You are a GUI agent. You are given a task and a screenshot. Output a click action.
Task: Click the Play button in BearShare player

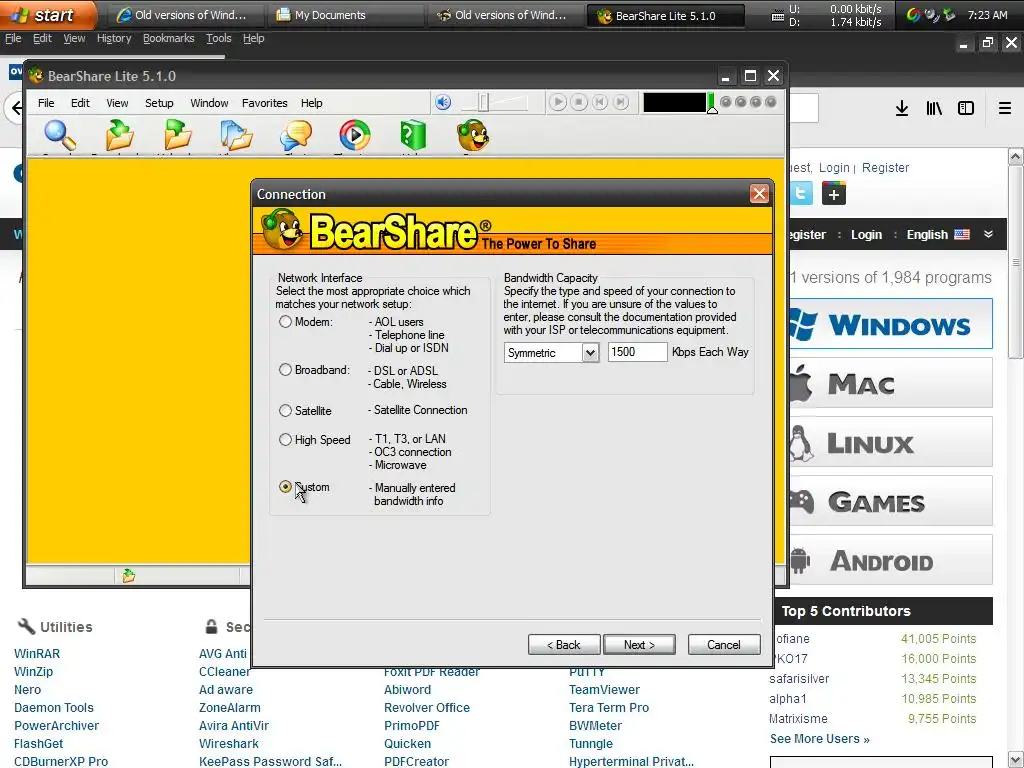coord(557,103)
